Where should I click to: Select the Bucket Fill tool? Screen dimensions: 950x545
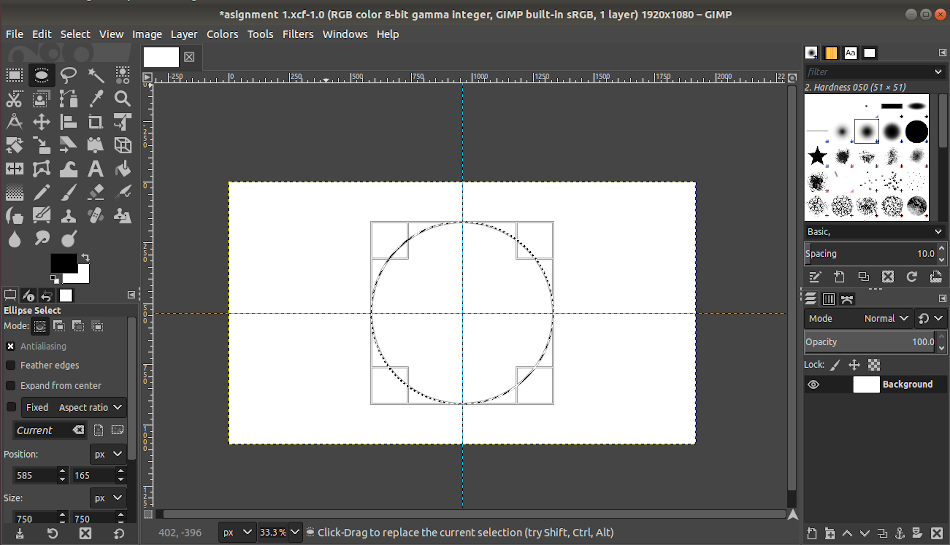123,169
